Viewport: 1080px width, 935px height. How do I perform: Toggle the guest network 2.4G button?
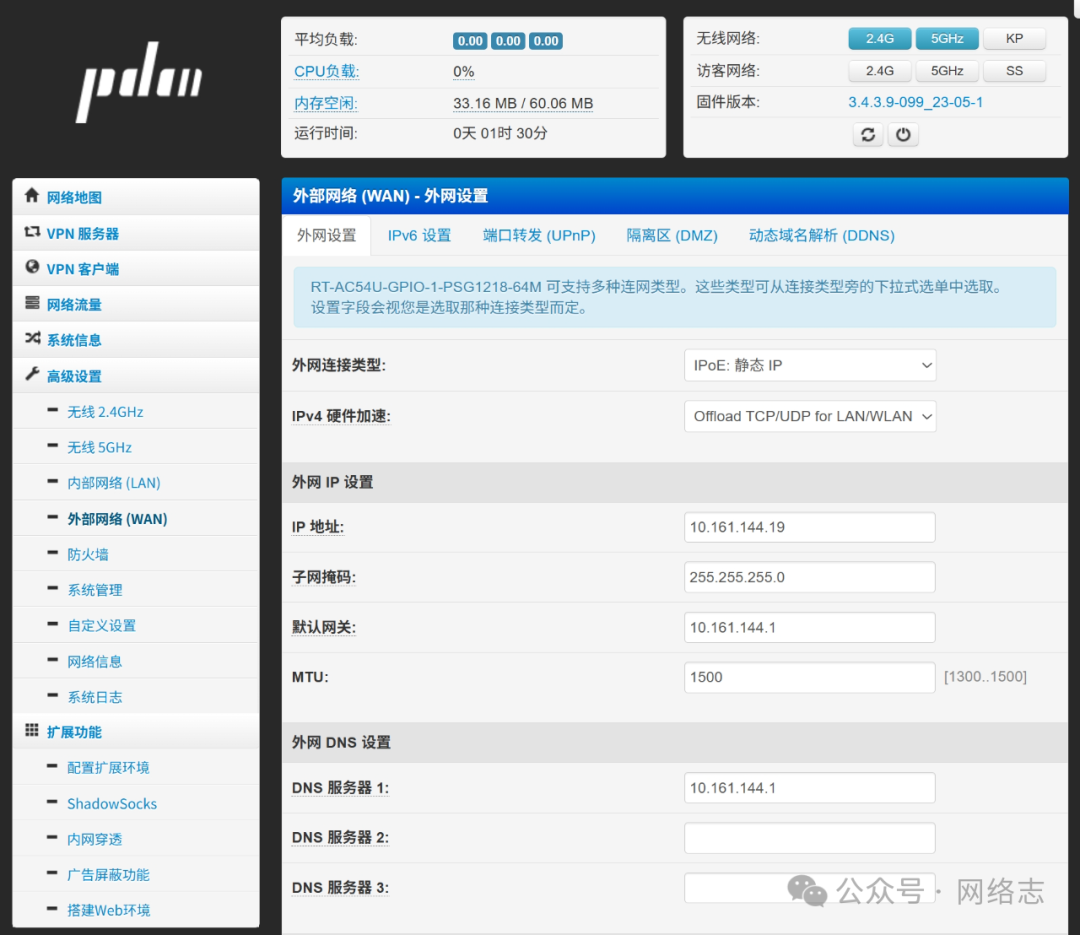[879, 71]
